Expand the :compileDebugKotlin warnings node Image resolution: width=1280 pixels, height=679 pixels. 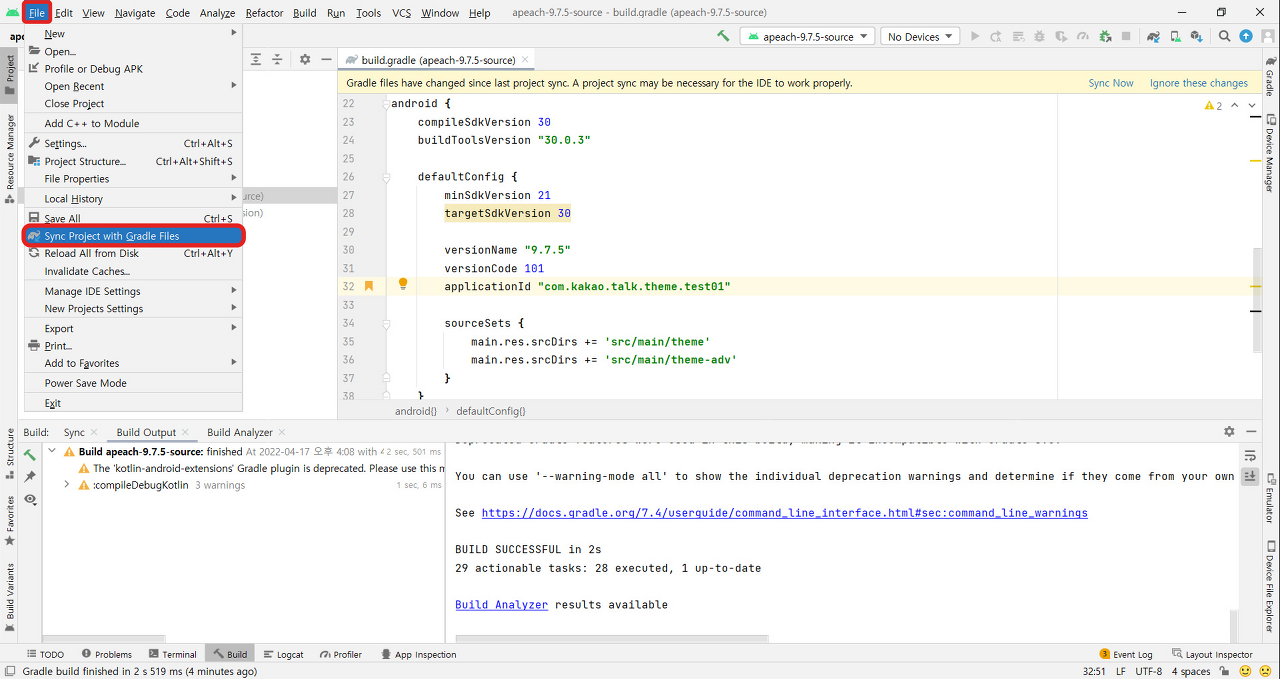(x=66, y=484)
